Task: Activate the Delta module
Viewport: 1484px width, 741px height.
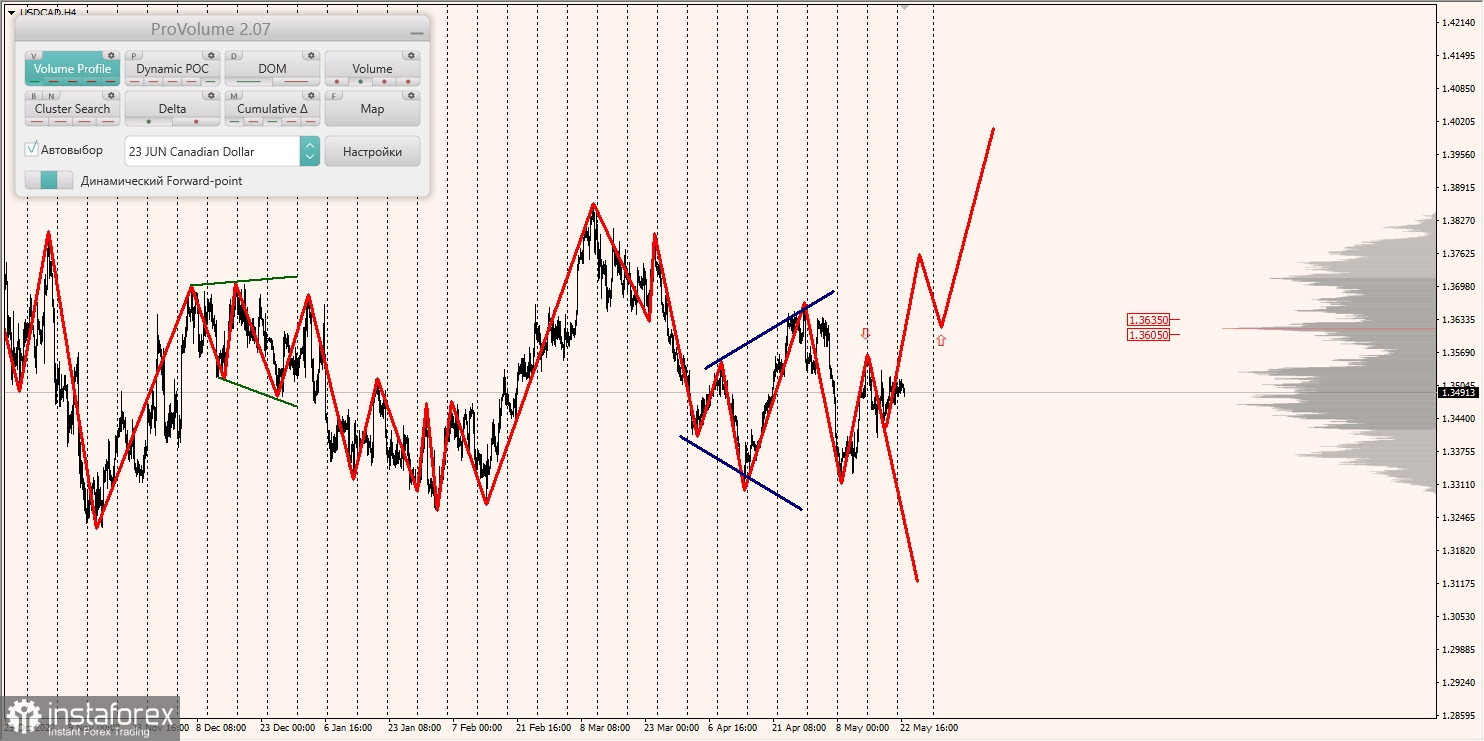Action: 172,109
